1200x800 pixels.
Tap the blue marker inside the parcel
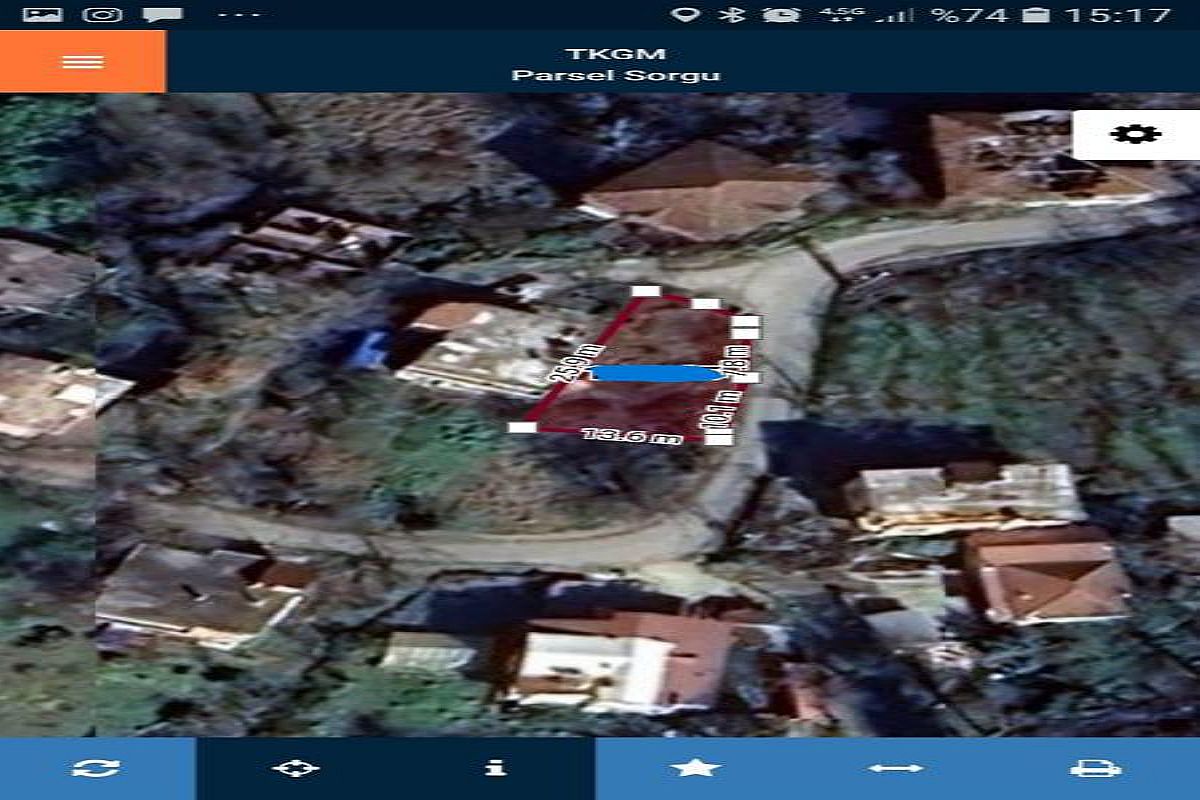coord(656,373)
